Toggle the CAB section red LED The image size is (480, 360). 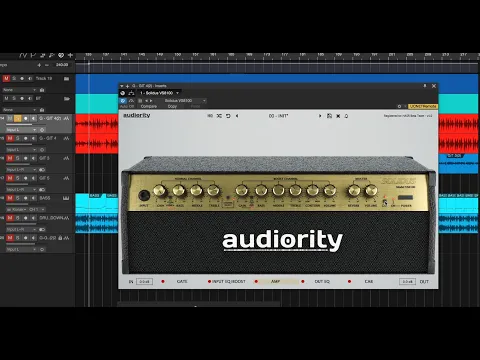coord(349,281)
